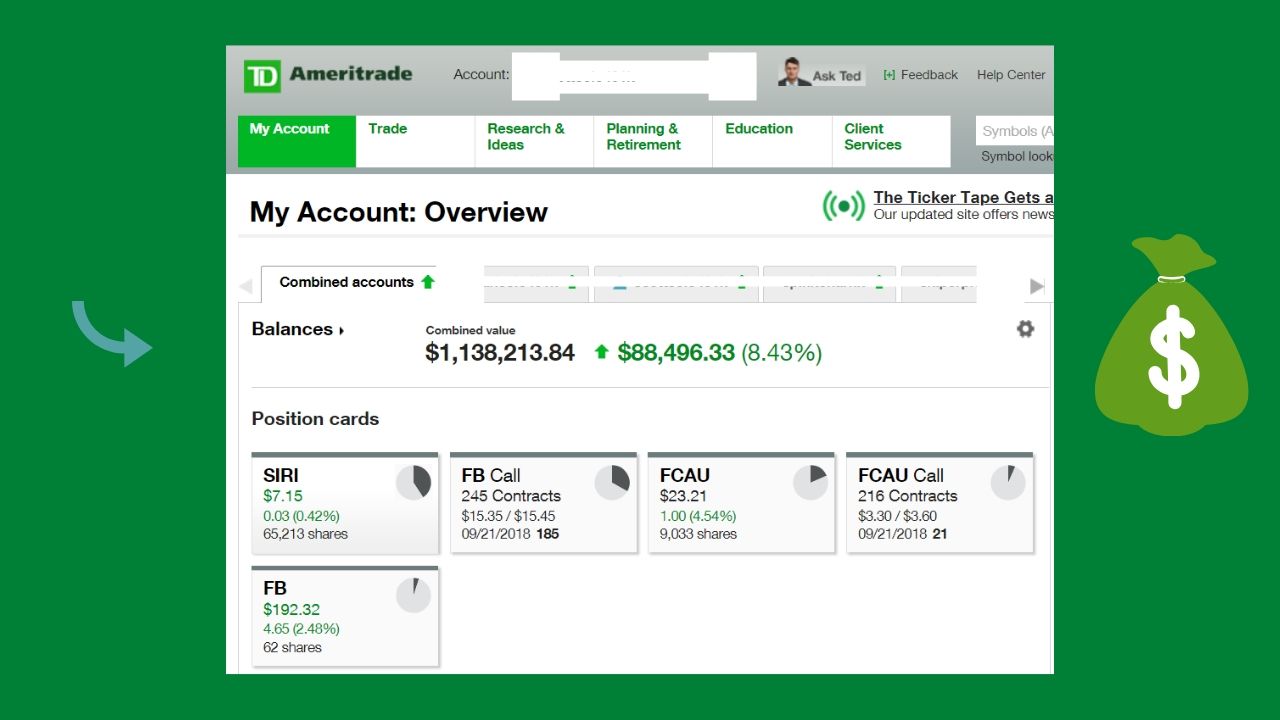The width and height of the screenshot is (1280, 720).
Task: Open Research & Ideas menu
Action: tap(534, 141)
